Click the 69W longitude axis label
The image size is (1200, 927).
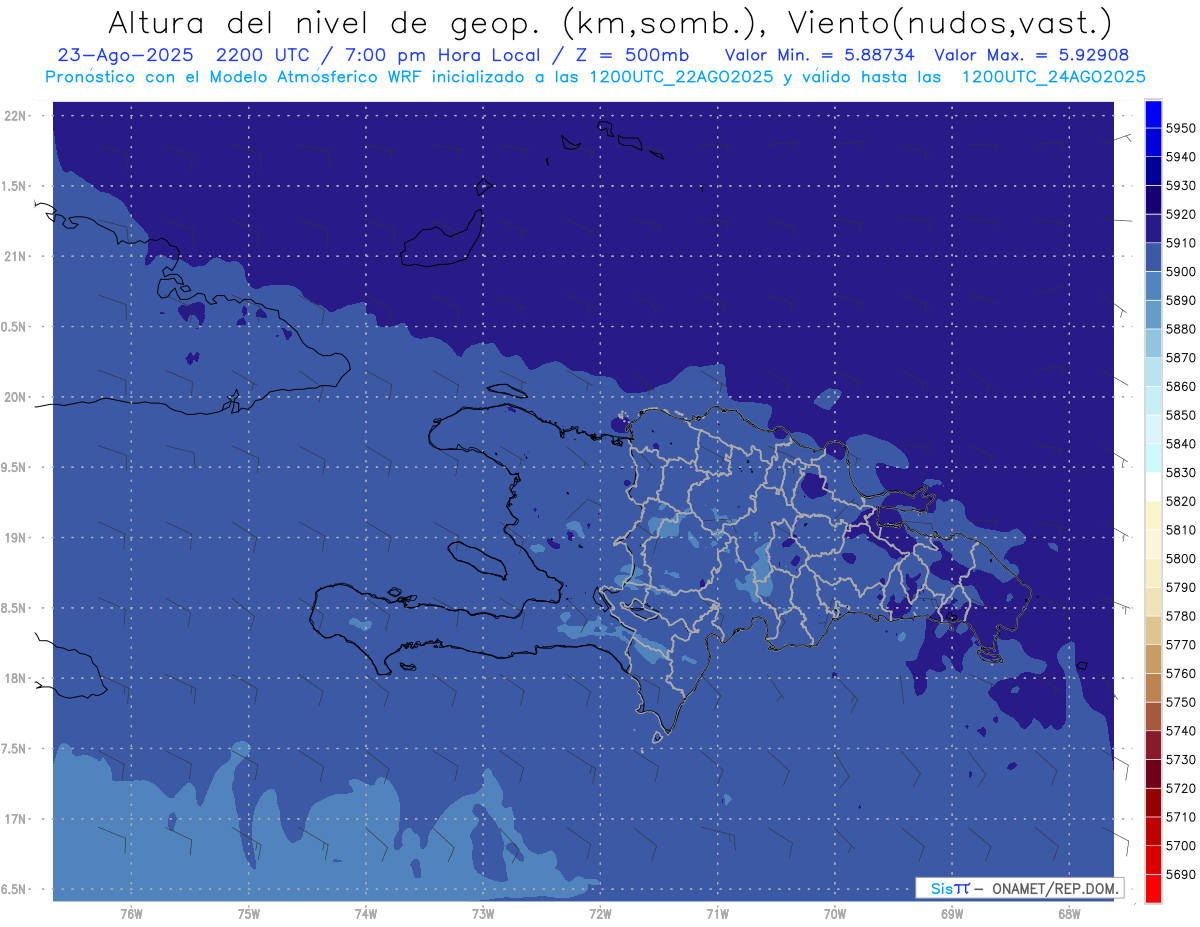click(952, 913)
